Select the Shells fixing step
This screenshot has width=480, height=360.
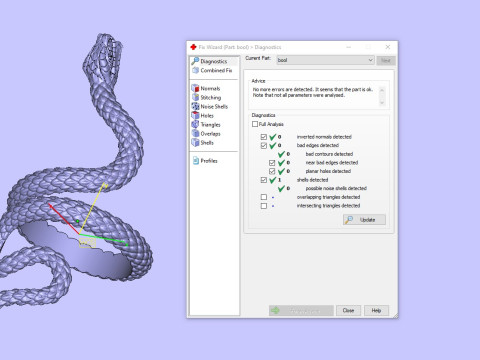[203, 142]
